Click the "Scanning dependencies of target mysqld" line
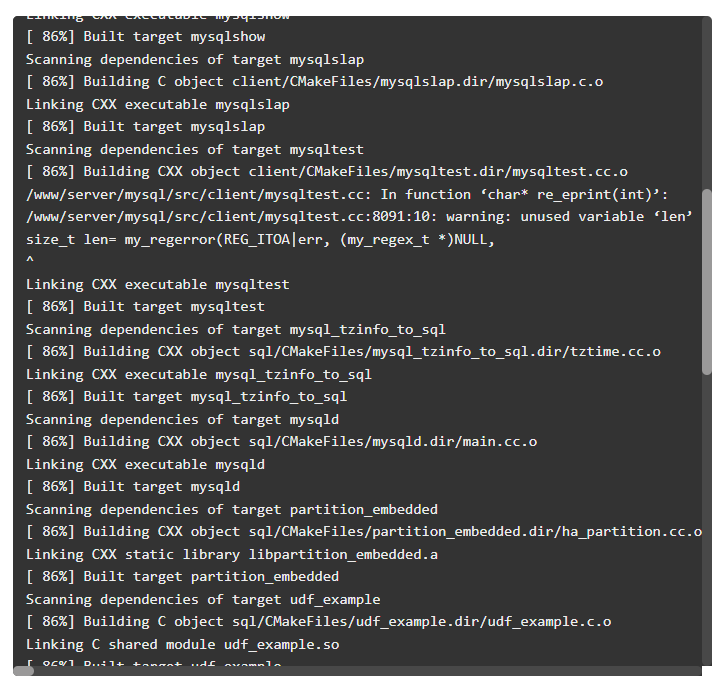This screenshot has height=678, width=718. pos(183,419)
